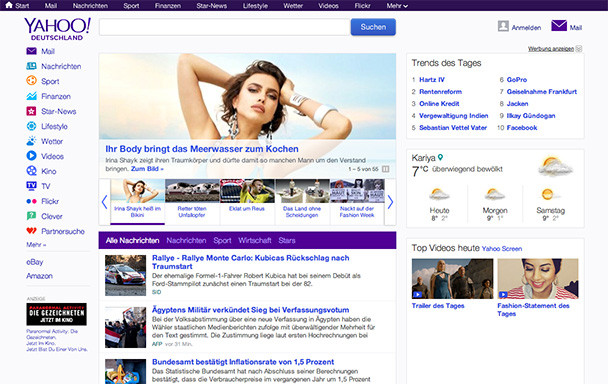Click the icon beside Werbung anzeigen

(579, 49)
